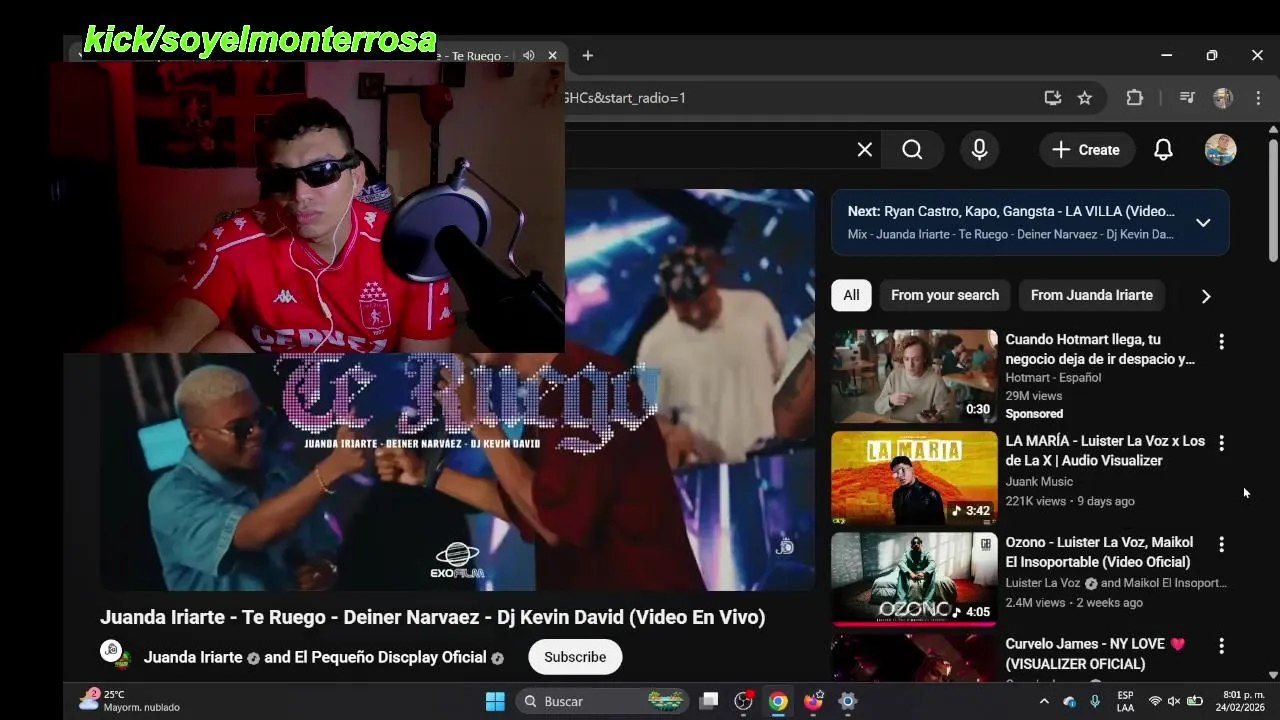
Task: Open the LA MARÍA video thumbnail
Action: (x=914, y=478)
